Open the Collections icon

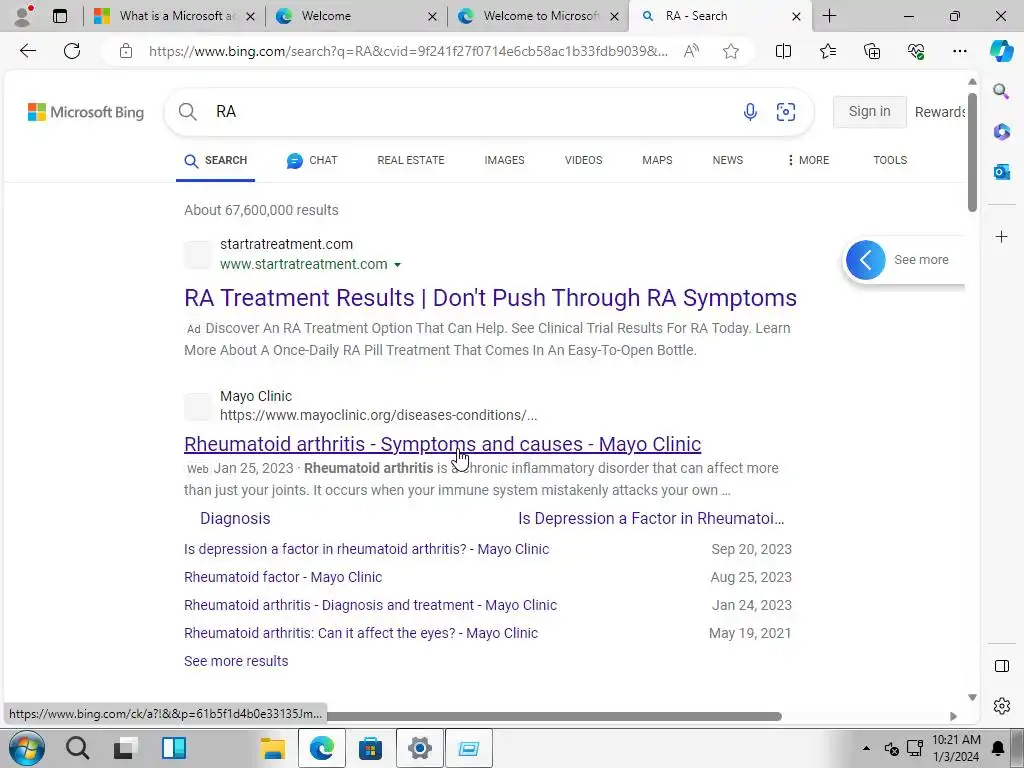point(872,51)
